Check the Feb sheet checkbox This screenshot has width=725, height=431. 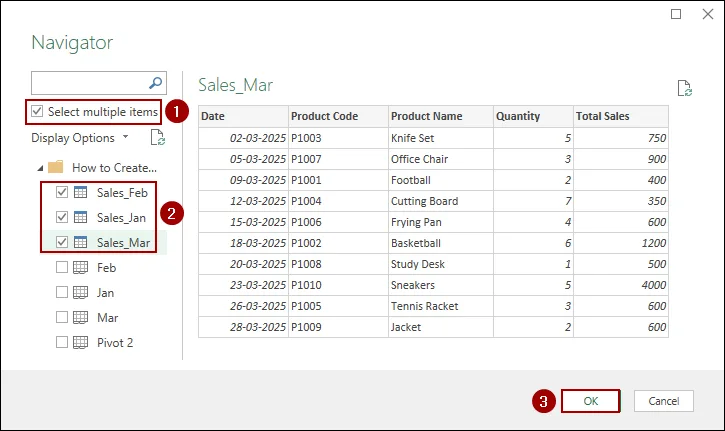[62, 267]
